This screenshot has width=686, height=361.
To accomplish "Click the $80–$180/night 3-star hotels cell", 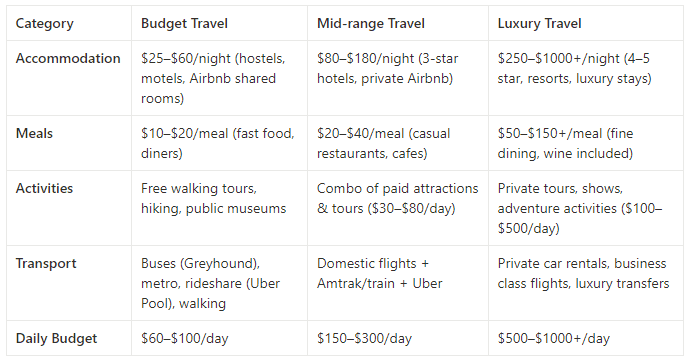I will point(398,78).
